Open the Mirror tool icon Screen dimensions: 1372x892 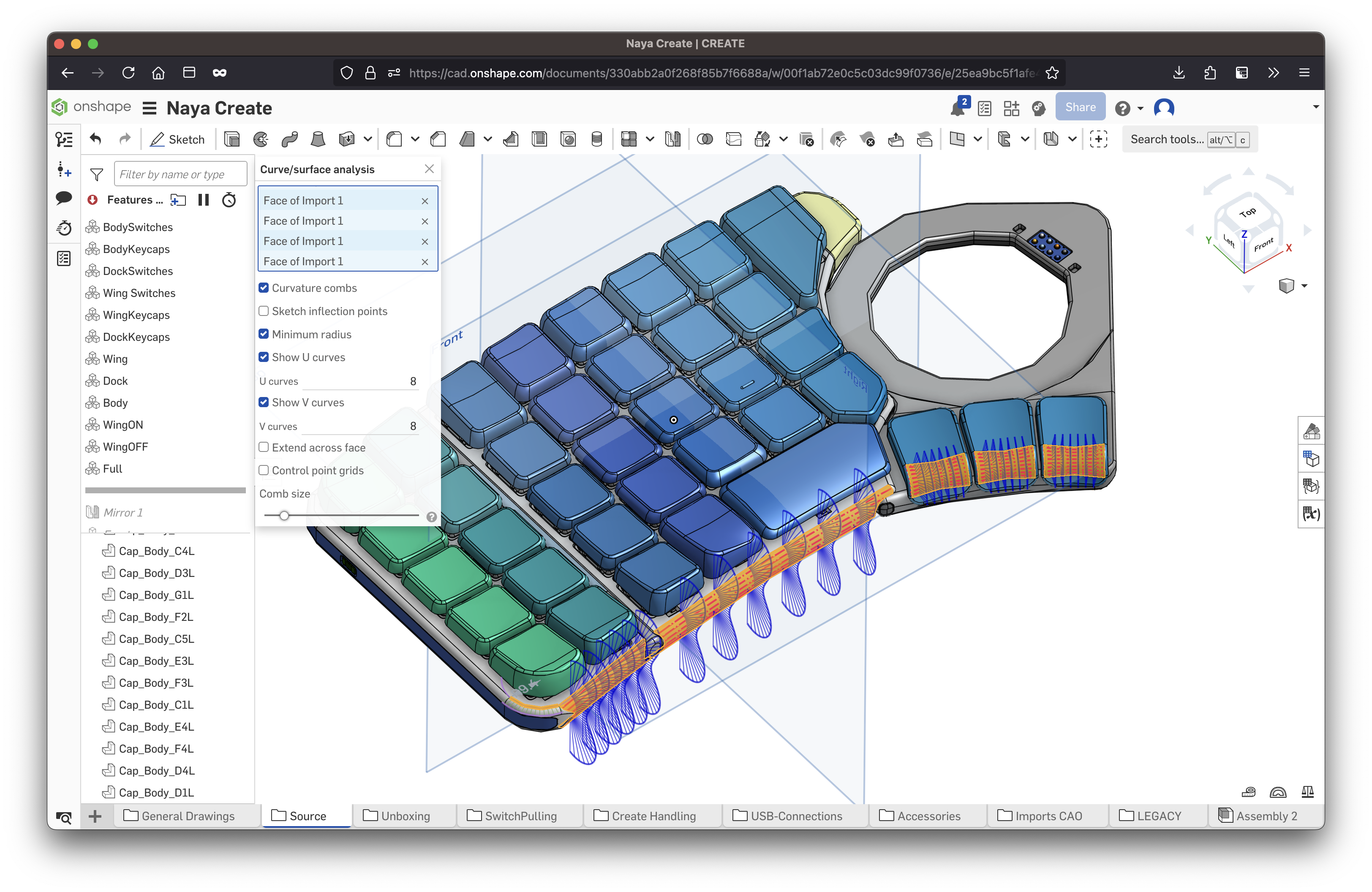coord(673,139)
